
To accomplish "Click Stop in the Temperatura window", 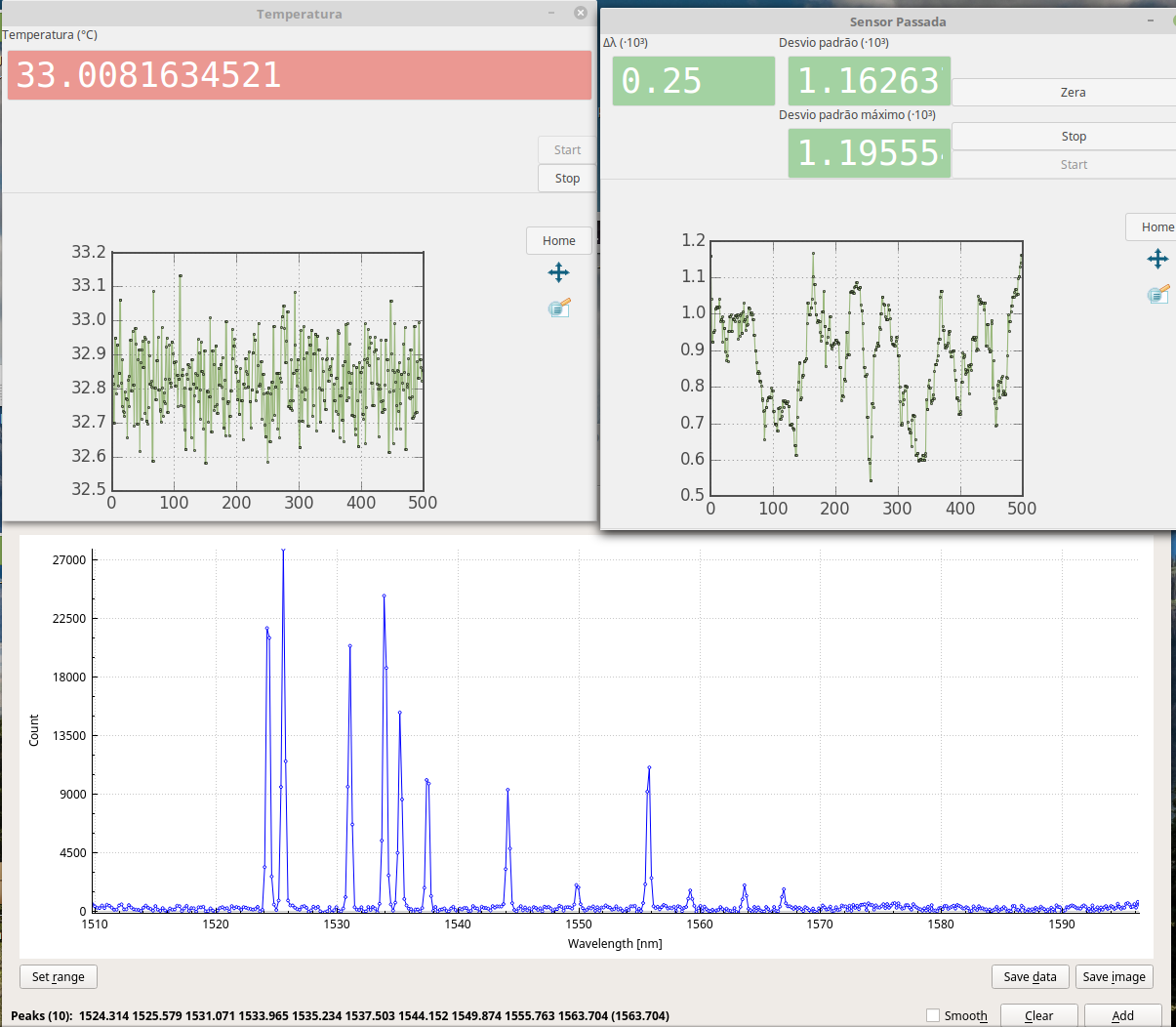I will (567, 179).
